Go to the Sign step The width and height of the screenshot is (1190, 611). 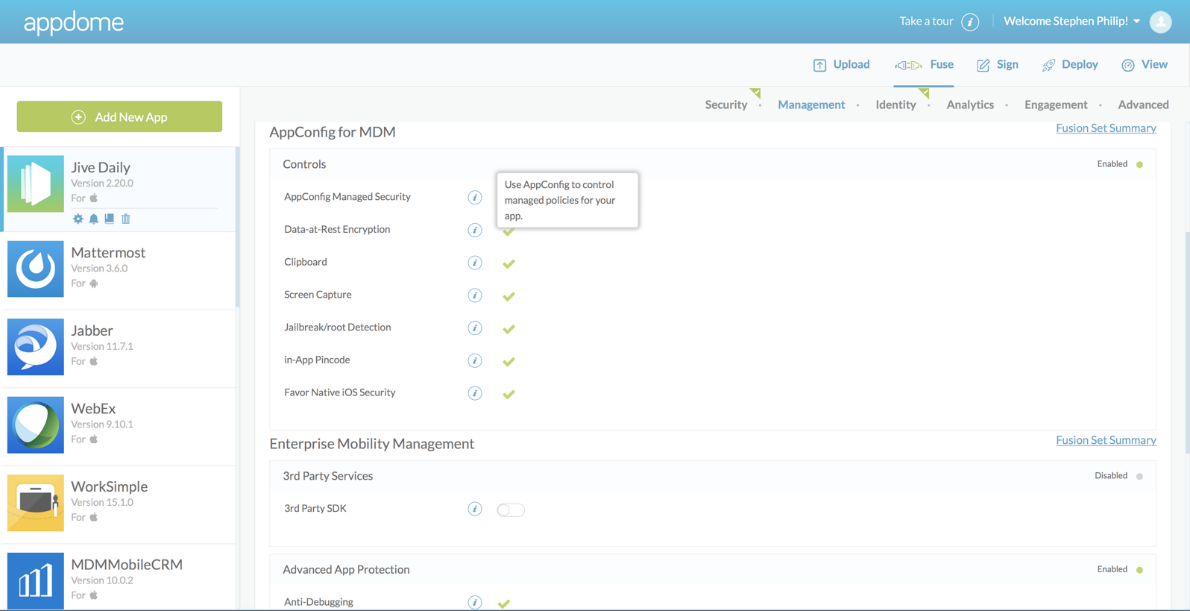click(x=997, y=65)
